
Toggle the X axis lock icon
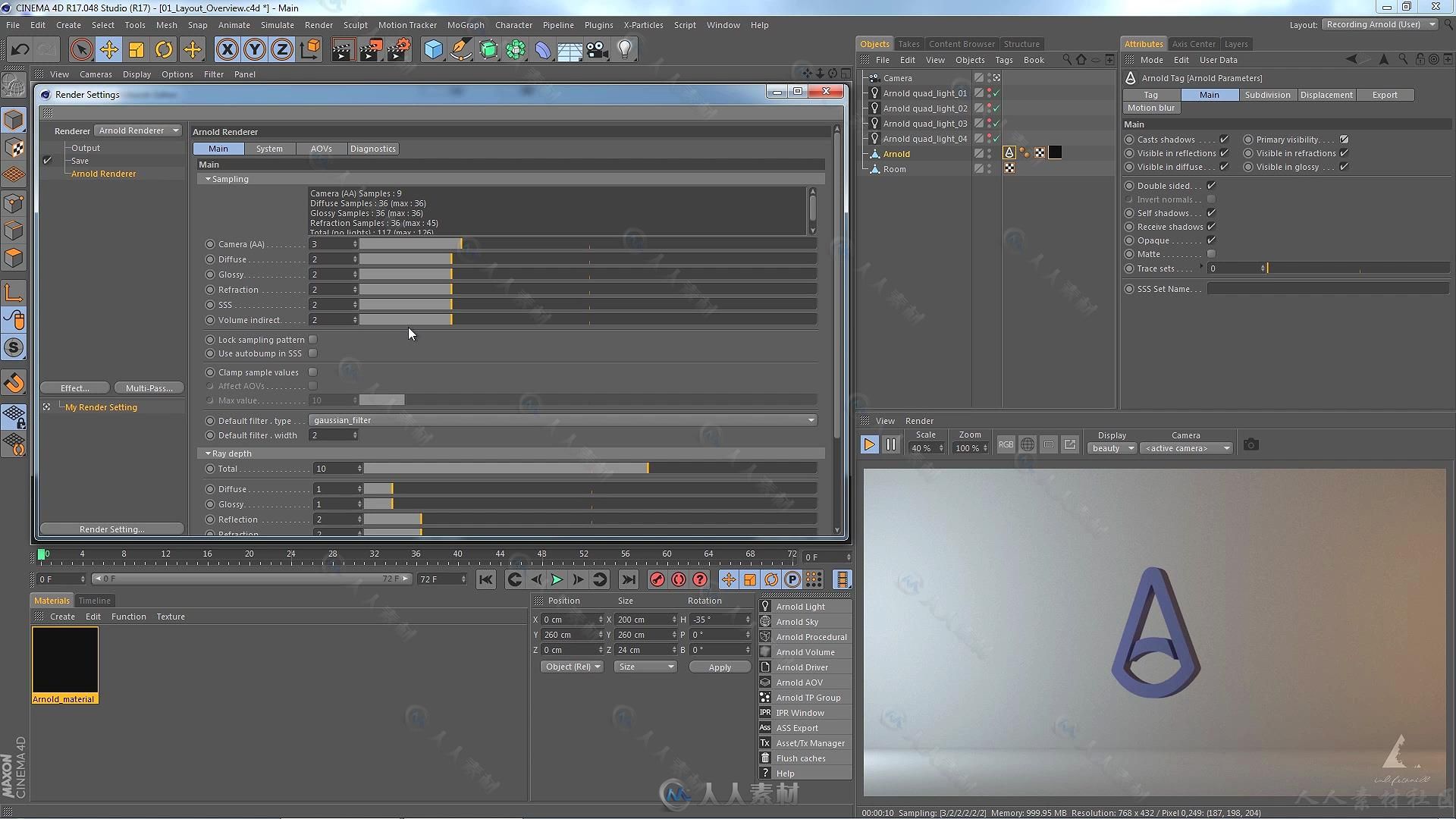pos(227,50)
